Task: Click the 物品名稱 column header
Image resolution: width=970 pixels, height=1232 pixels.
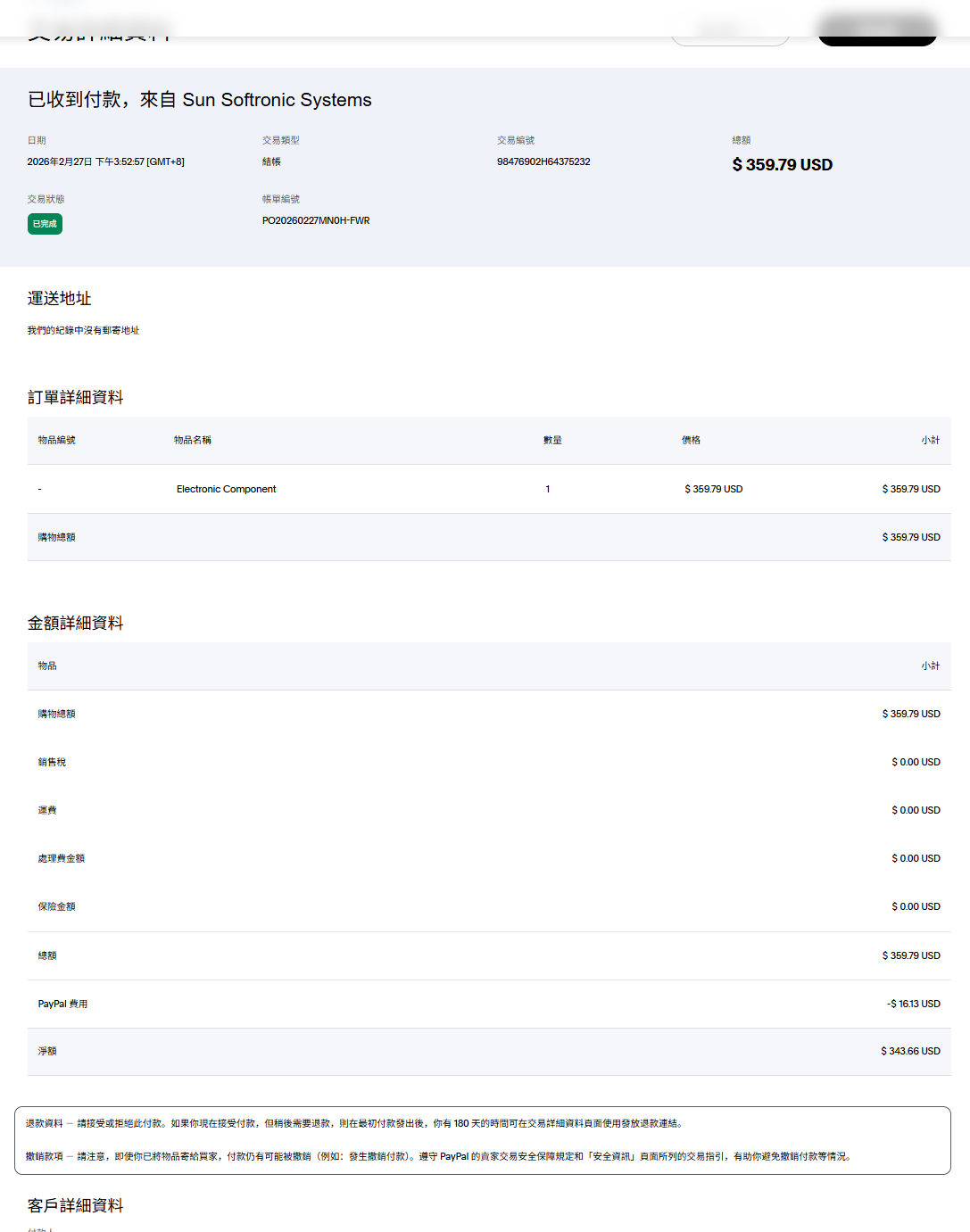Action: pyautogui.click(x=192, y=440)
